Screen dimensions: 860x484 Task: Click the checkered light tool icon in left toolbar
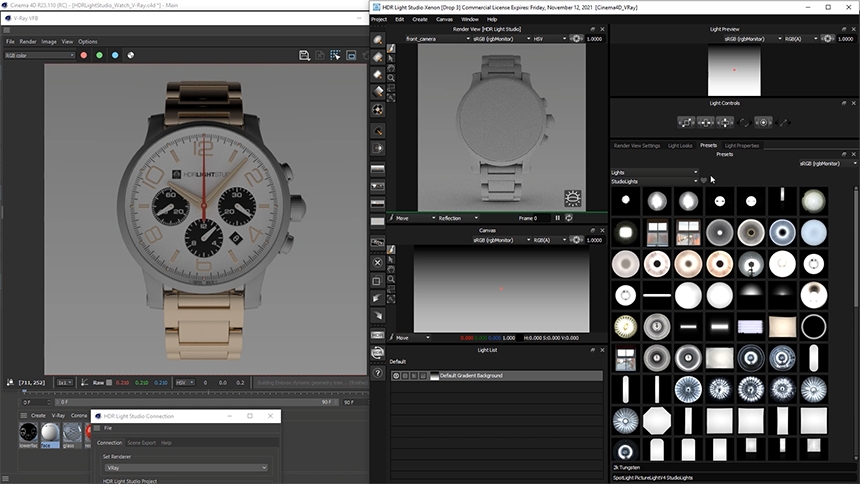377,109
